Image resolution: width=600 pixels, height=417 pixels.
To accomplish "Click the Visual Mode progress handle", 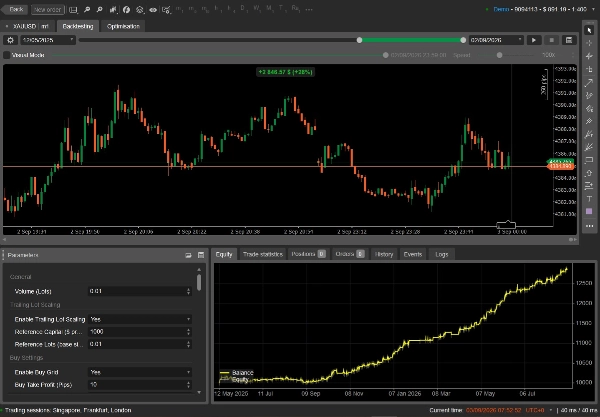I will 385,55.
